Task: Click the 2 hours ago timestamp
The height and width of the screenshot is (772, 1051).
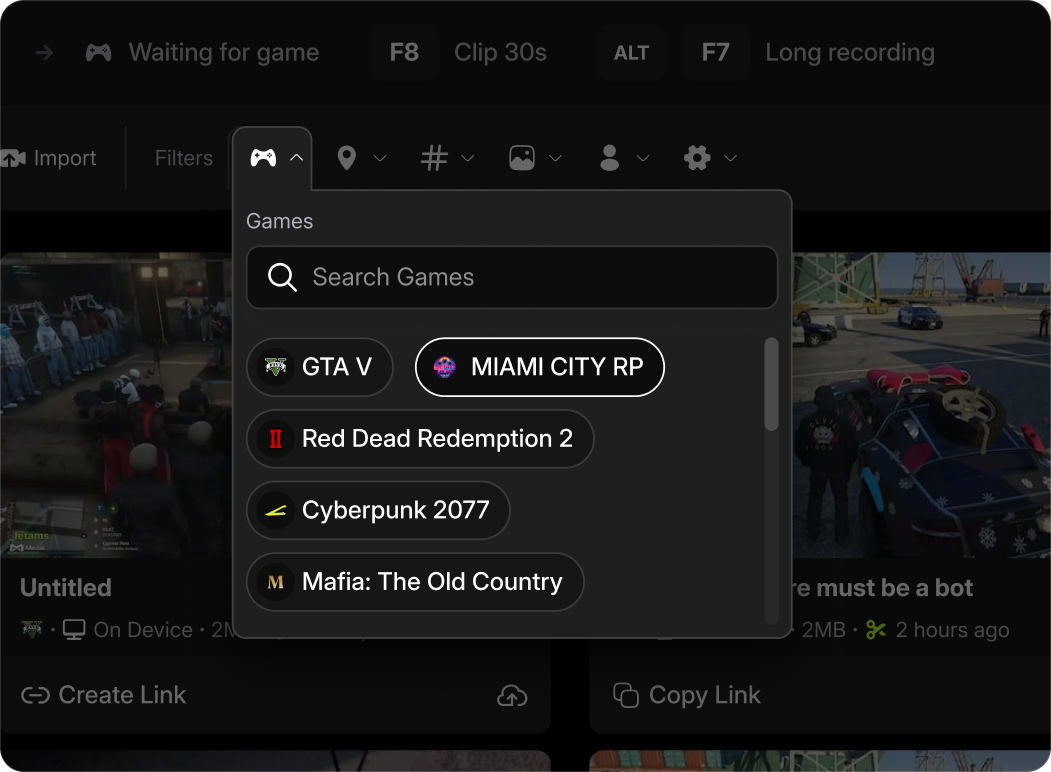Action: pos(952,630)
